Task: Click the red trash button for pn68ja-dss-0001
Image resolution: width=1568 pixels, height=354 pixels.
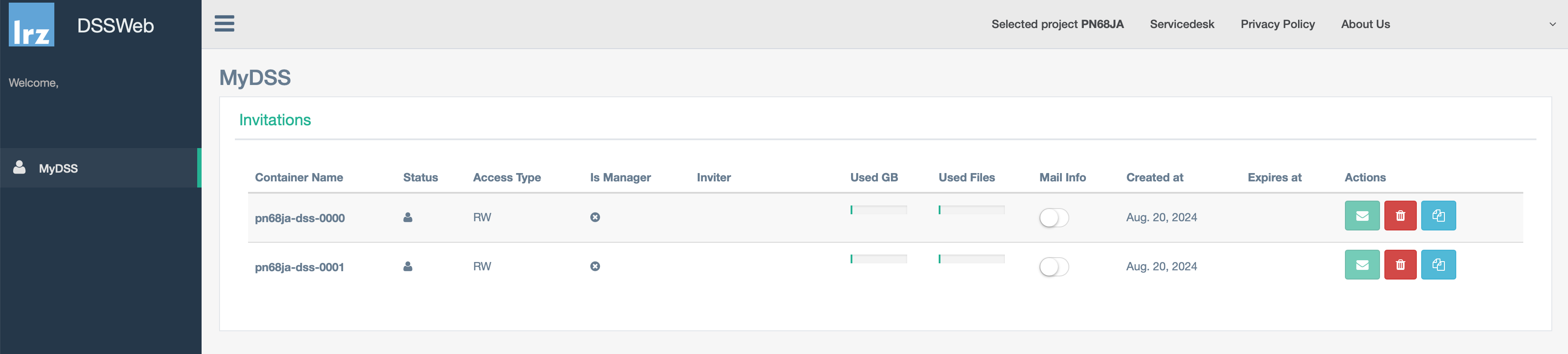Action: pyautogui.click(x=1400, y=265)
